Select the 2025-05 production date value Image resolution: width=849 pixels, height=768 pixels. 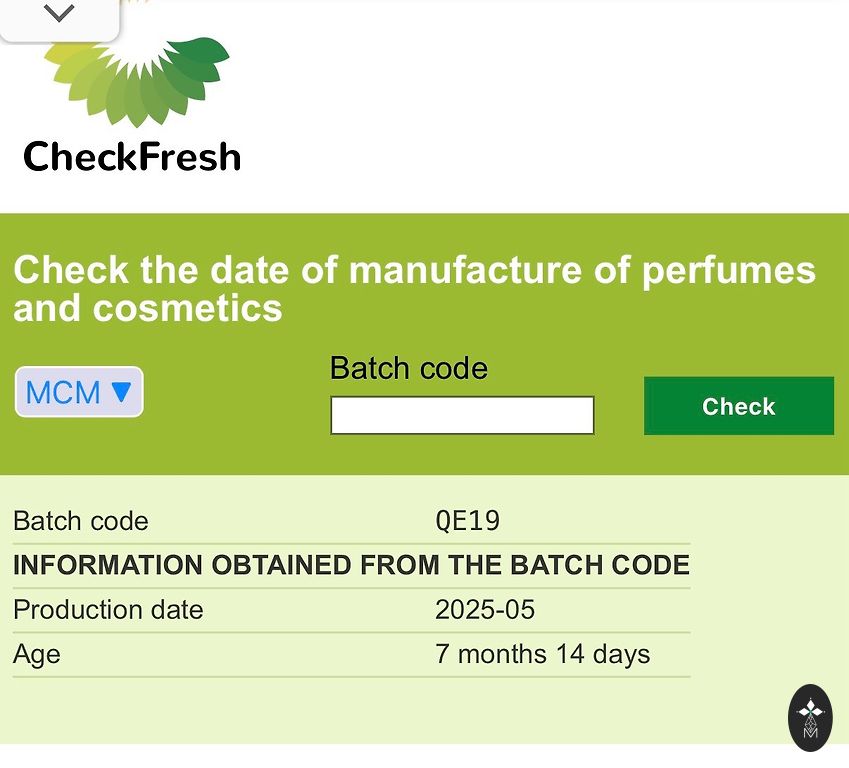click(x=485, y=610)
